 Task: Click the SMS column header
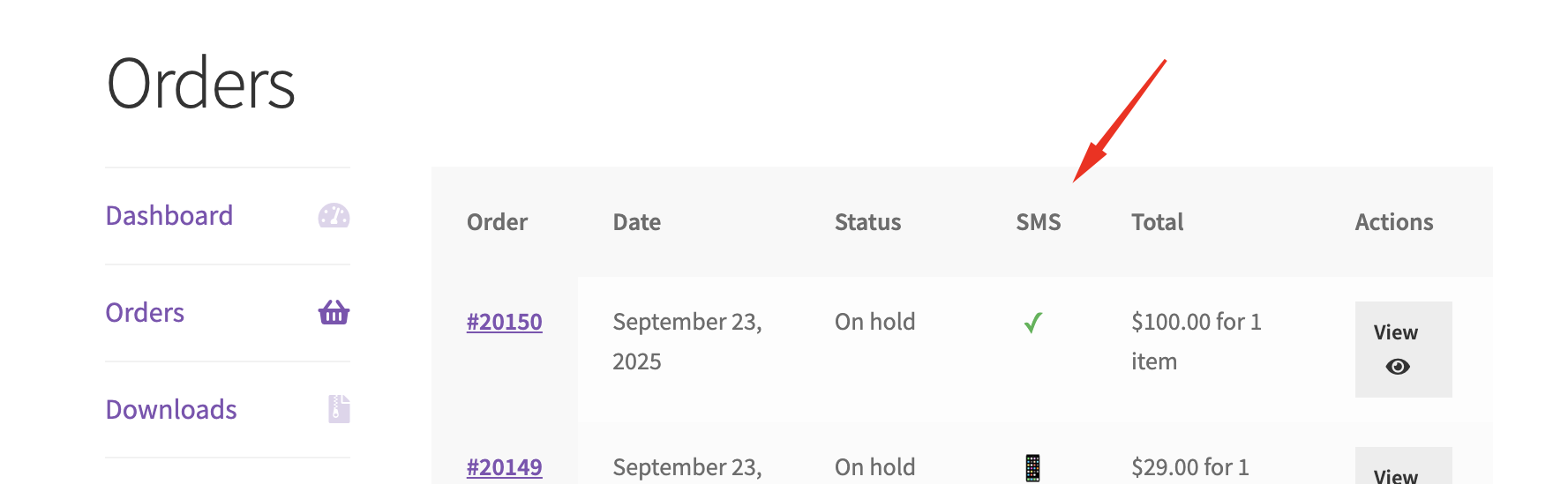tap(1038, 222)
